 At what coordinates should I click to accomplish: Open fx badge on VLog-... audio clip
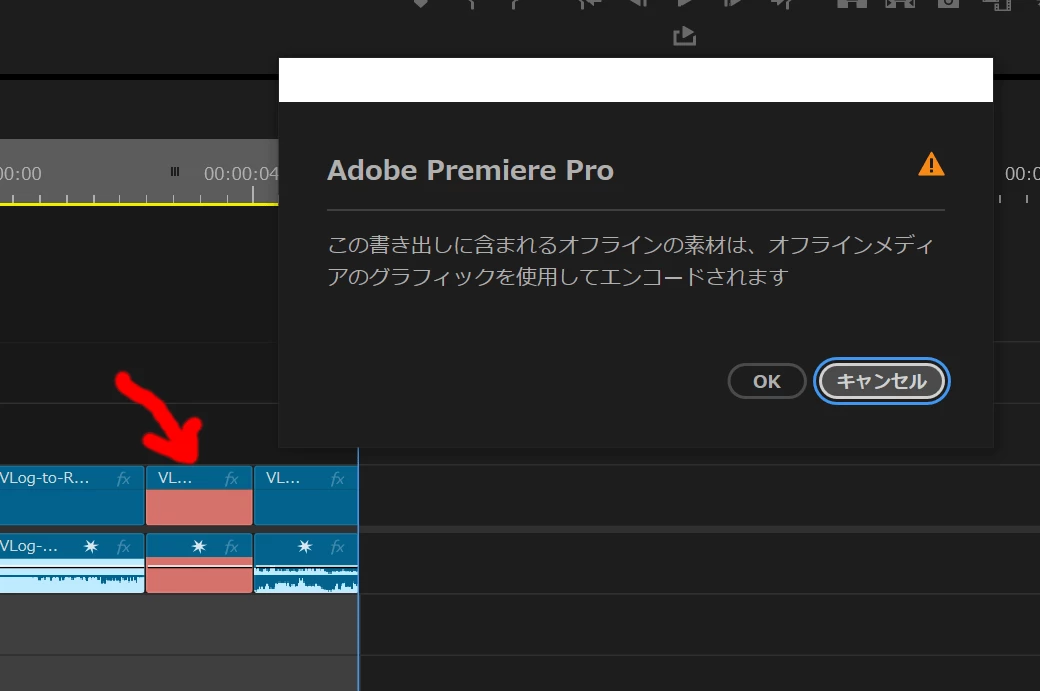pos(123,546)
